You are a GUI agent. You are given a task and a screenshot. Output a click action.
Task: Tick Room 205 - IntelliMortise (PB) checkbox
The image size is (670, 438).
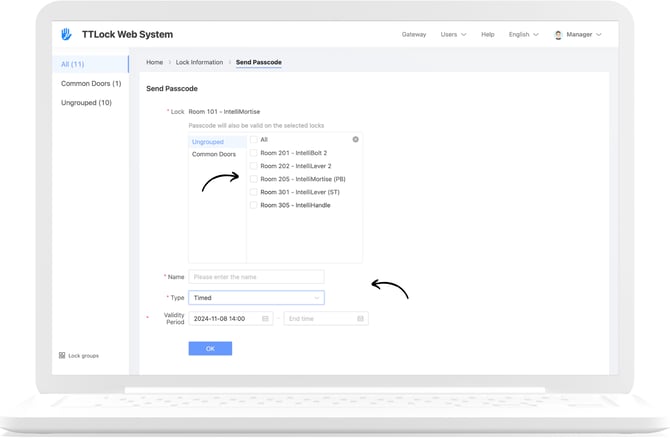click(x=254, y=179)
